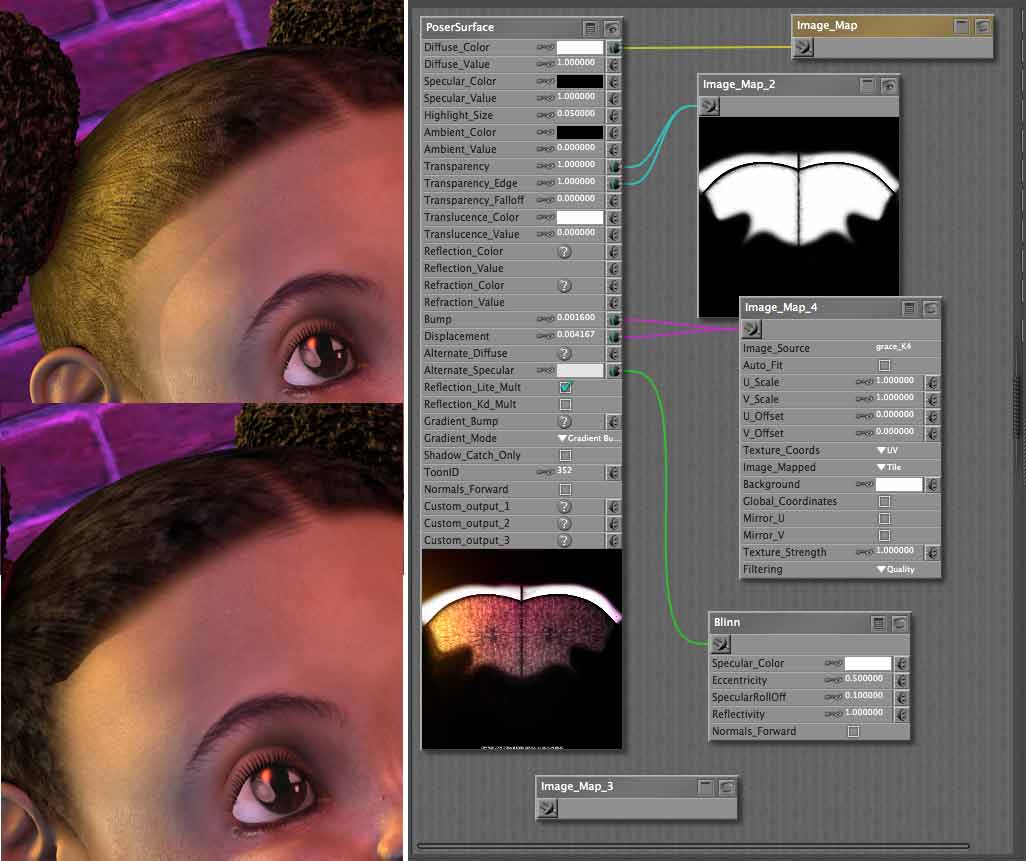Click the Displacement value 0.004167 field
Viewport: 1026px width, 861px height.
(x=576, y=334)
